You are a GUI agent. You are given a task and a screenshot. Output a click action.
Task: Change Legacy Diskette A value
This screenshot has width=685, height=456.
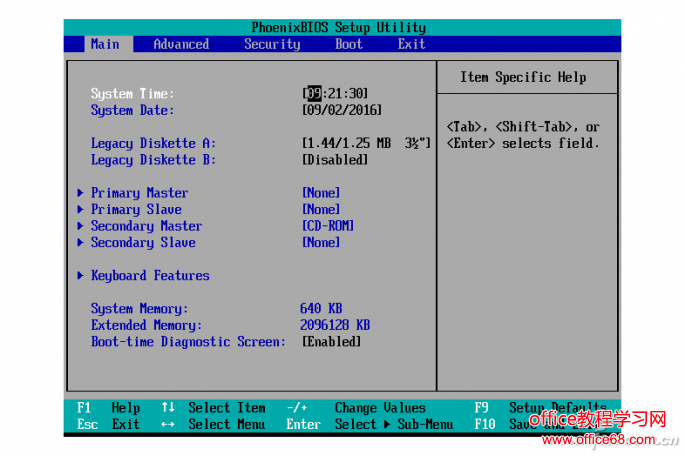pos(366,143)
